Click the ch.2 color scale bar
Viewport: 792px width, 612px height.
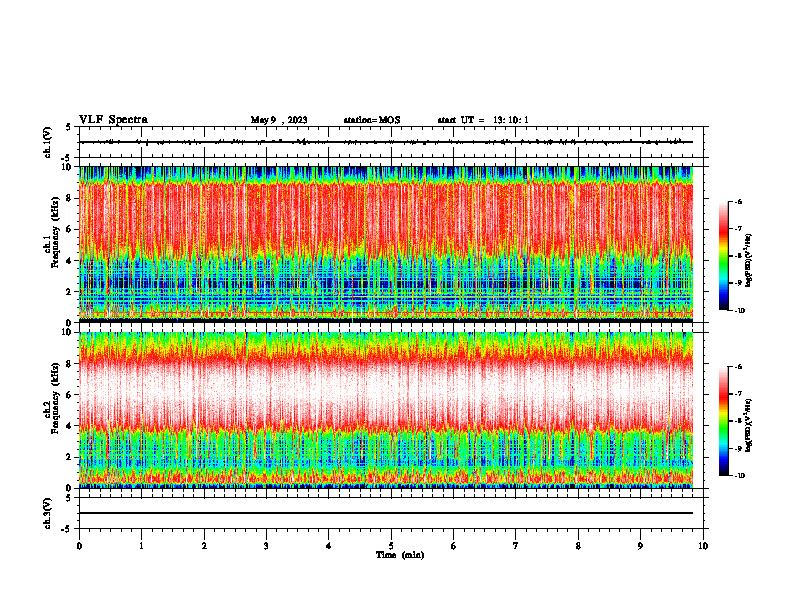[x=724, y=421]
